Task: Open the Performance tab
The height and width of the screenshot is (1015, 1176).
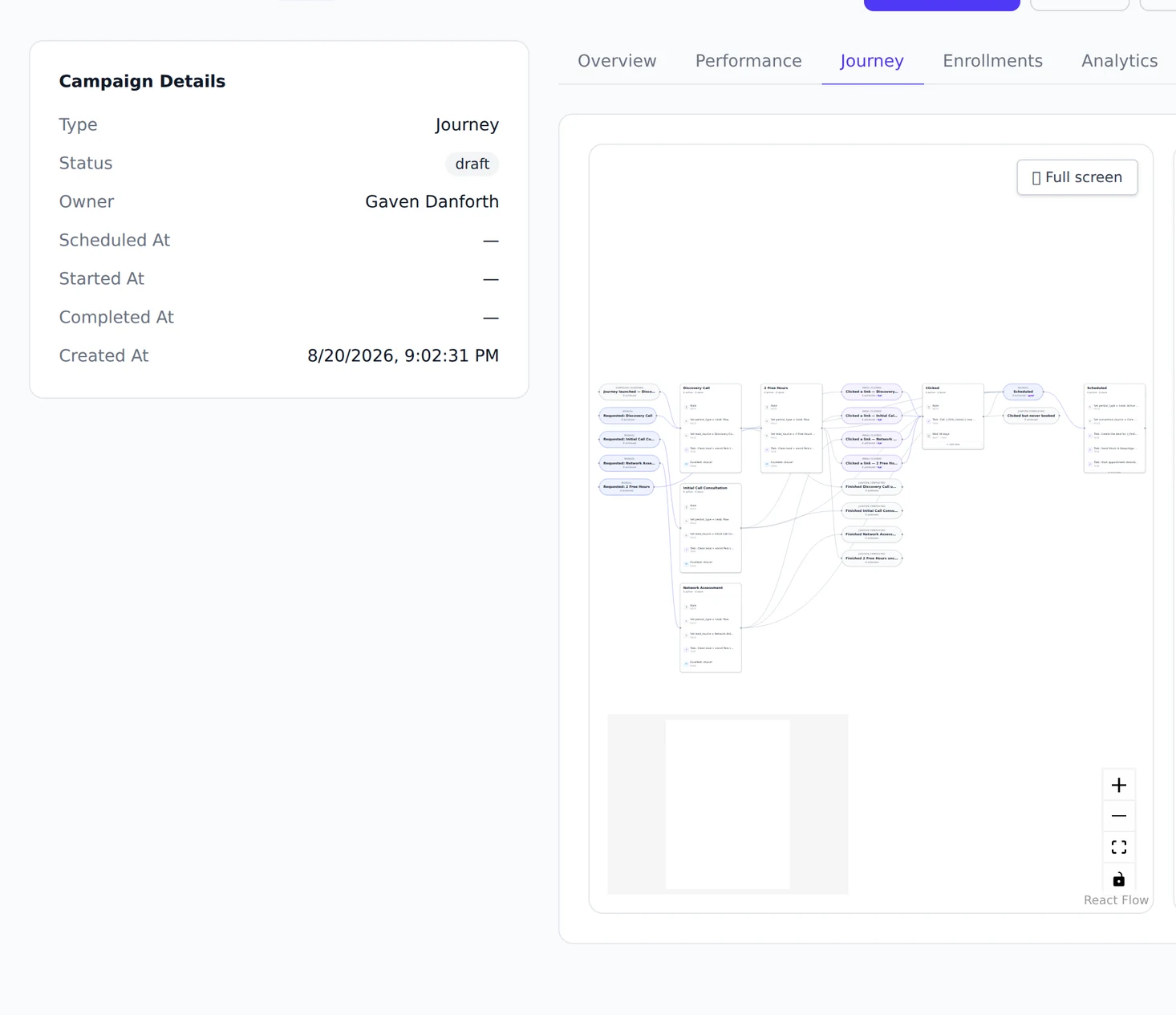Action: 748,61
